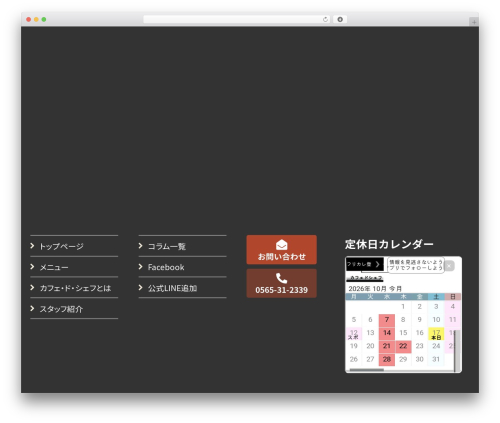
Task: Select today's date 17 highlighted yellow
Action: point(436,334)
